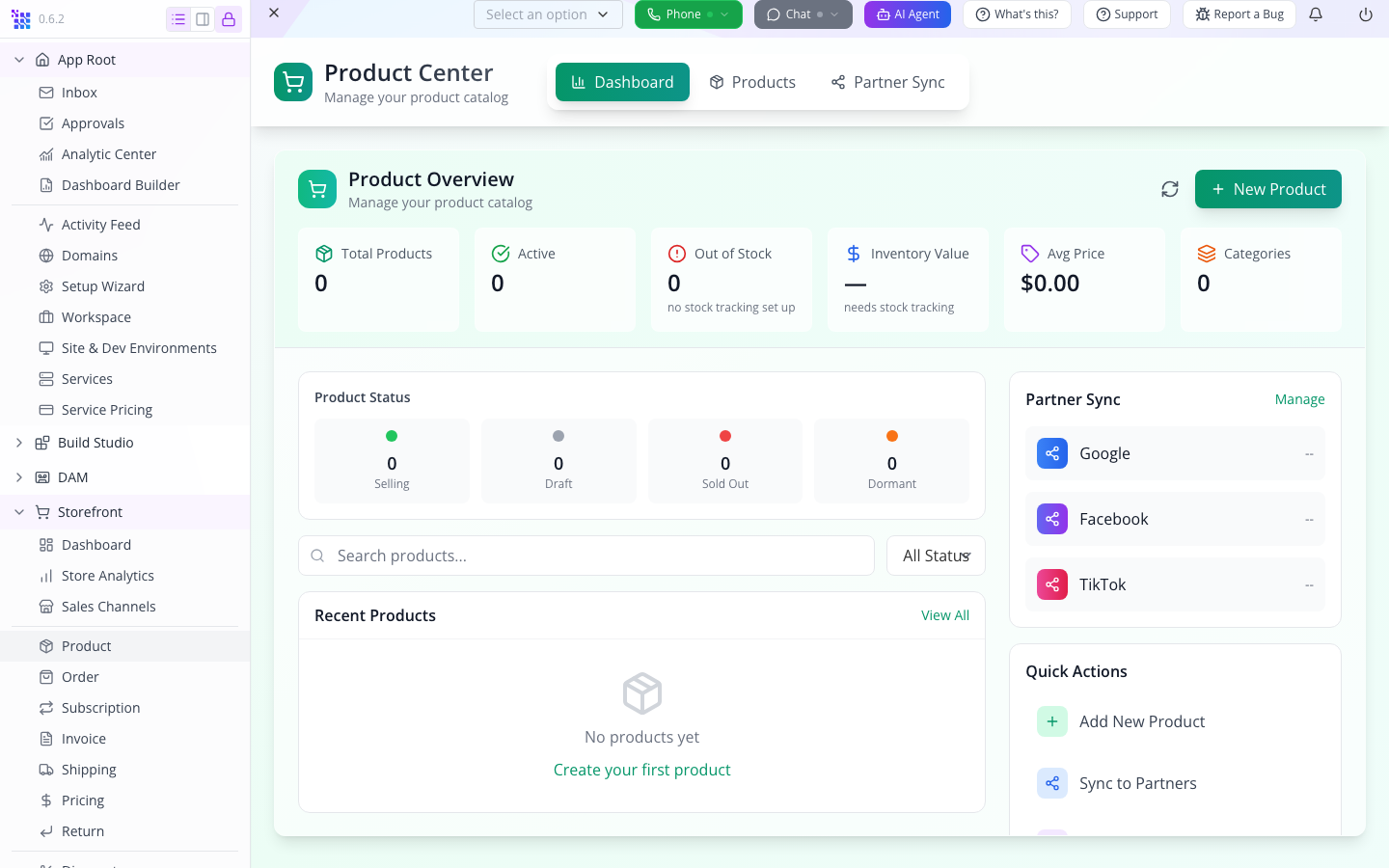The height and width of the screenshot is (868, 1389).
Task: Toggle the sidebar lock icon
Action: (229, 19)
